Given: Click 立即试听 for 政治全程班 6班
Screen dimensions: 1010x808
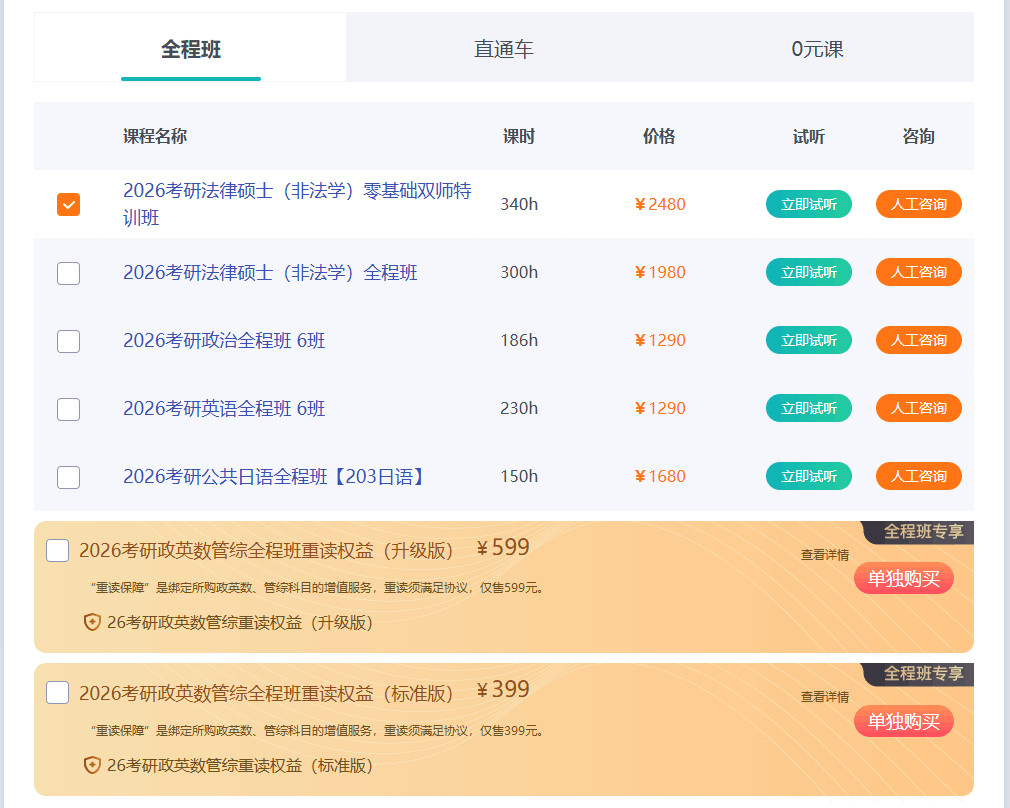Looking at the screenshot, I should [808, 340].
